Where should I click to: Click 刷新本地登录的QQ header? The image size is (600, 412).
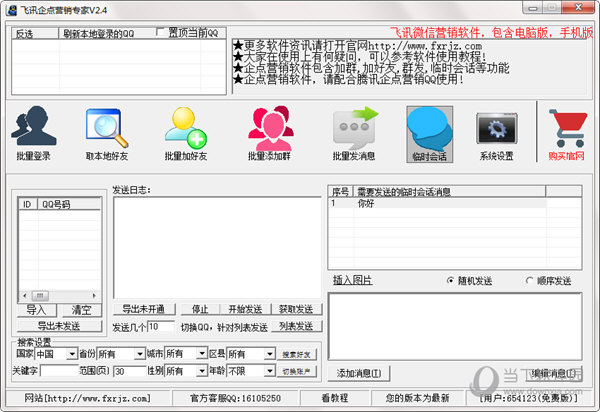coord(99,34)
